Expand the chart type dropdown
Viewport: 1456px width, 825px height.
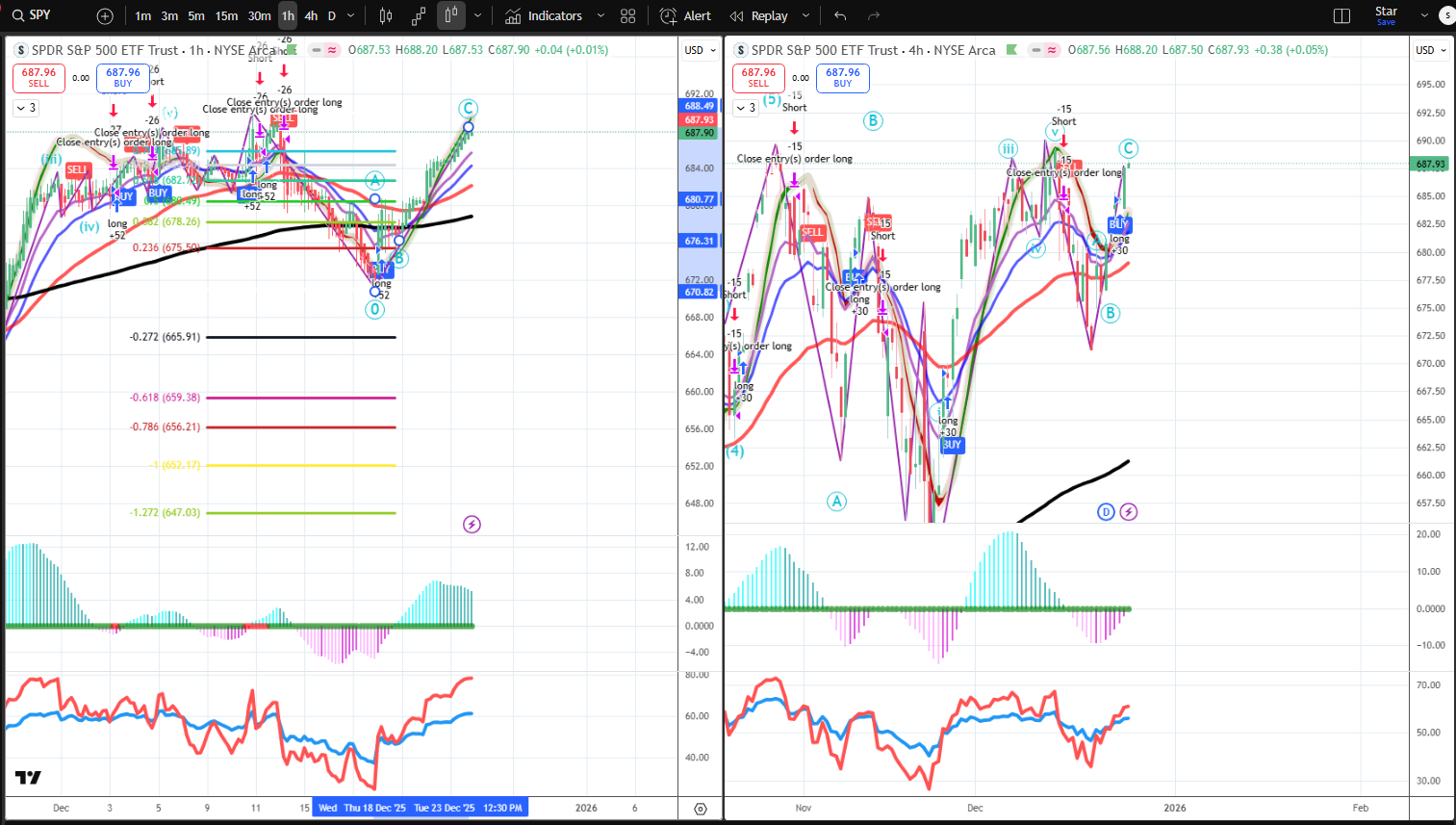tap(477, 16)
